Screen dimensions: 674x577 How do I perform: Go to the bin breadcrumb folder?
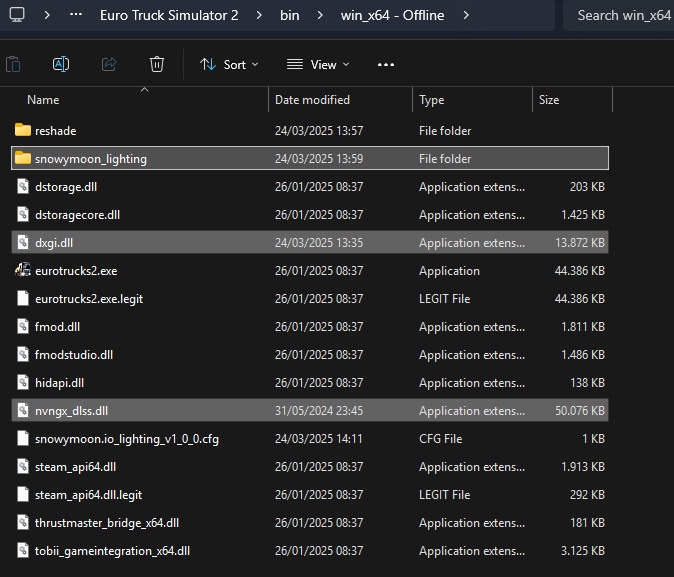click(x=290, y=15)
